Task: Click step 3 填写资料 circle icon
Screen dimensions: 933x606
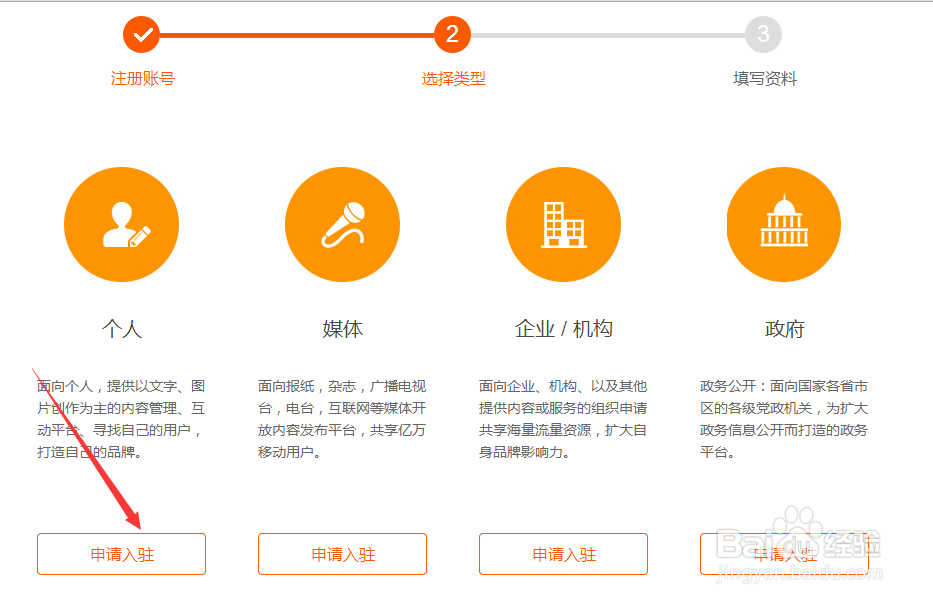Action: pyautogui.click(x=763, y=34)
